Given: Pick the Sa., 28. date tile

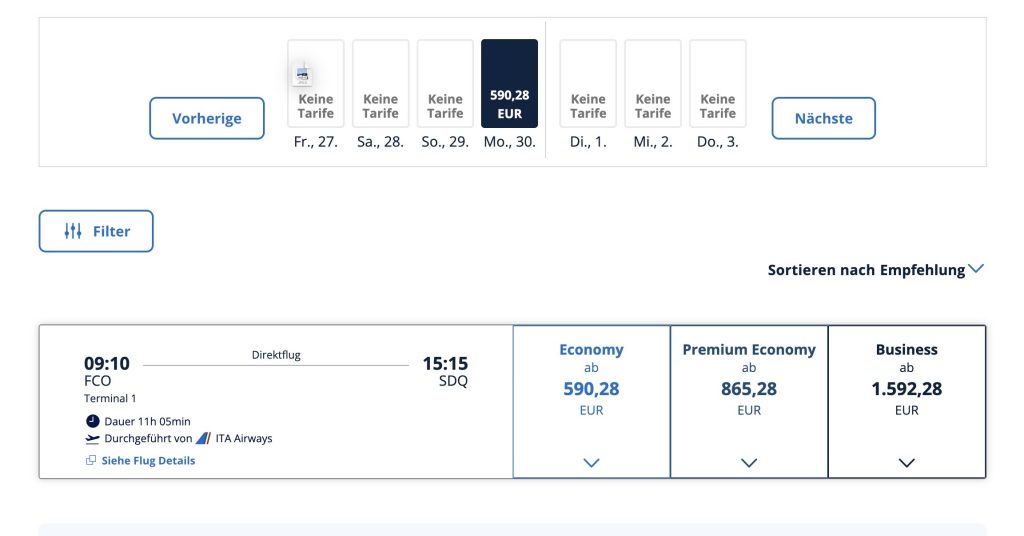Looking at the screenshot, I should 381,85.
